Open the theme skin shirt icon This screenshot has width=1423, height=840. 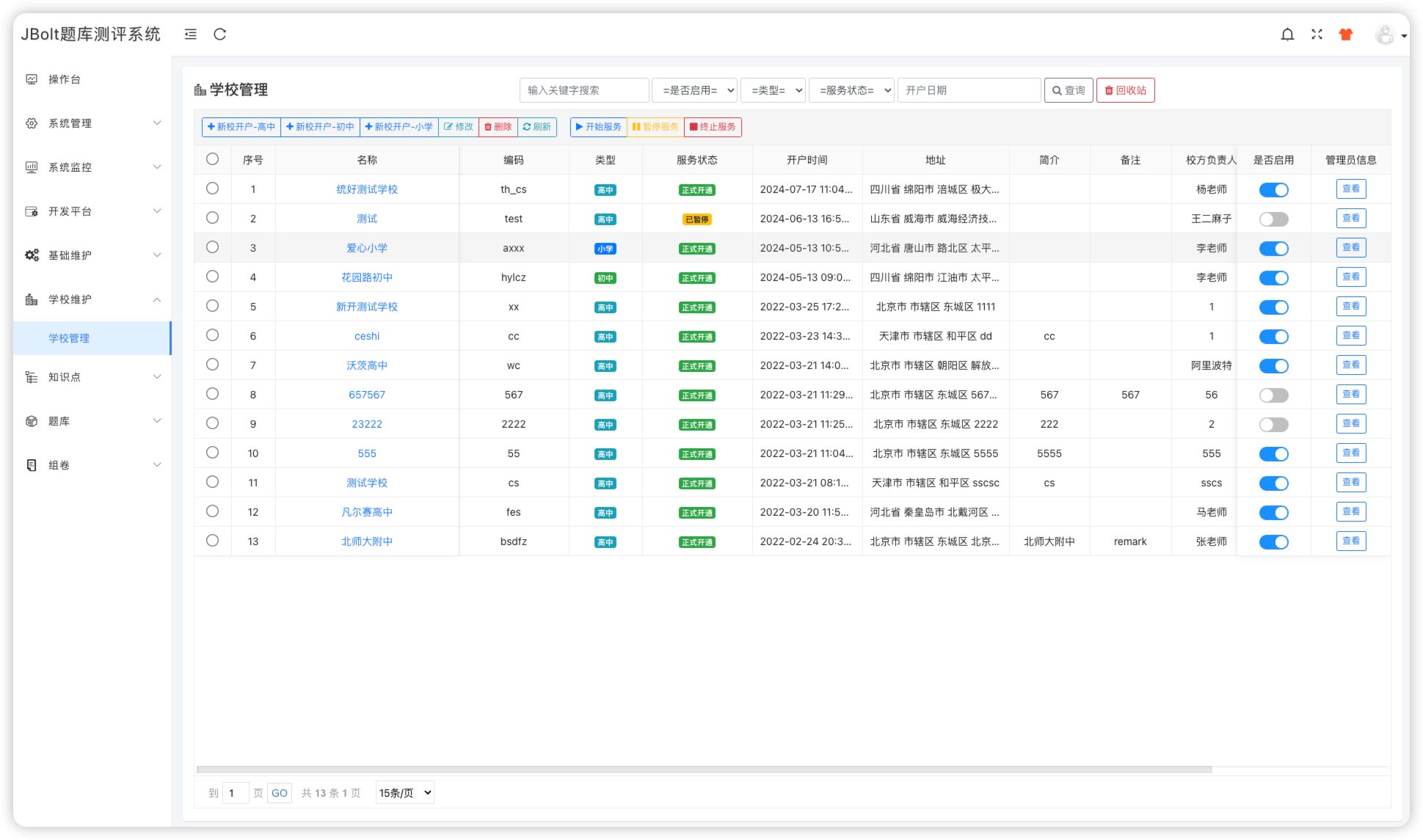(x=1346, y=34)
